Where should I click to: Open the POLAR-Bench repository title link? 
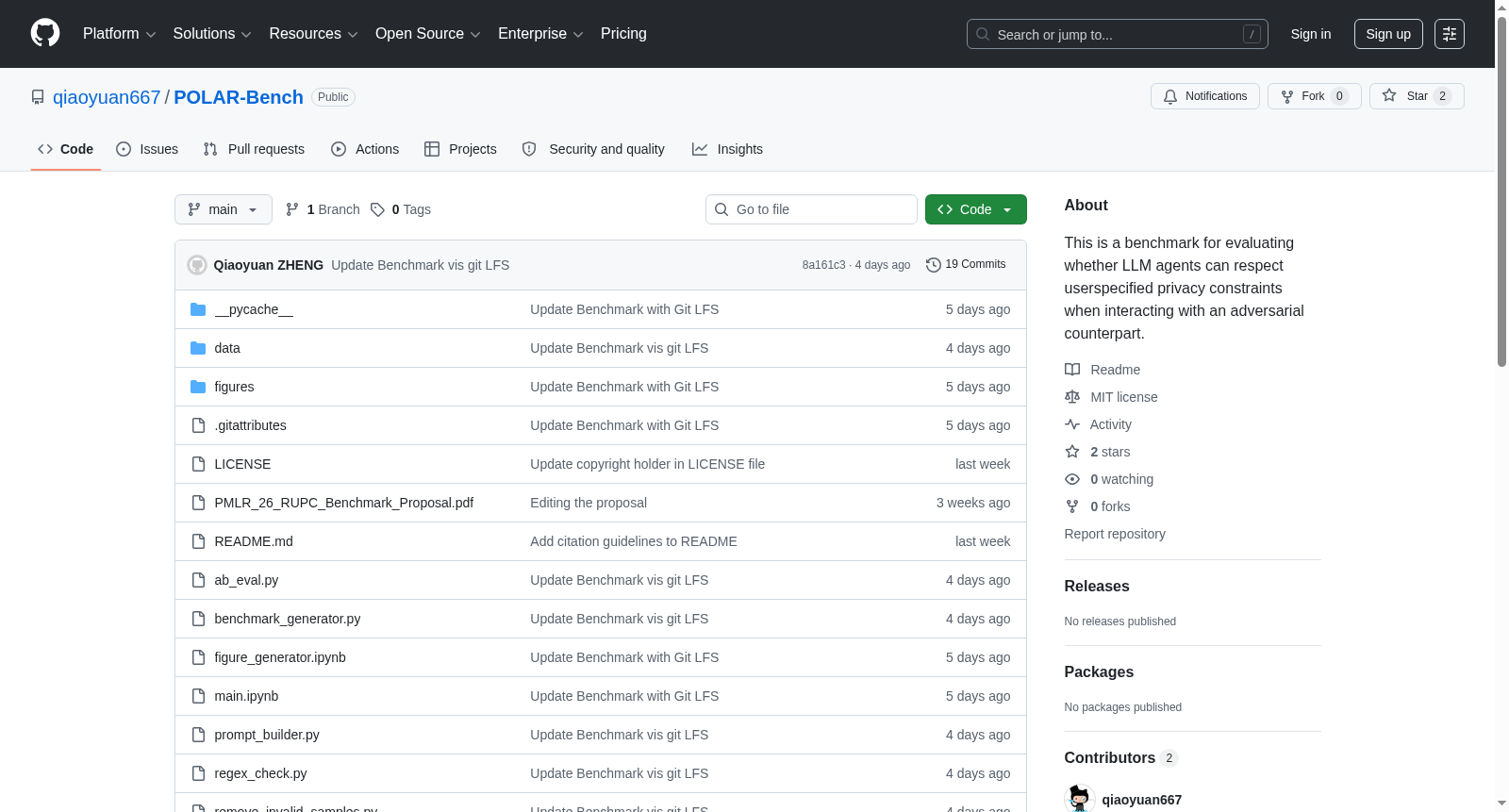pyautogui.click(x=239, y=97)
